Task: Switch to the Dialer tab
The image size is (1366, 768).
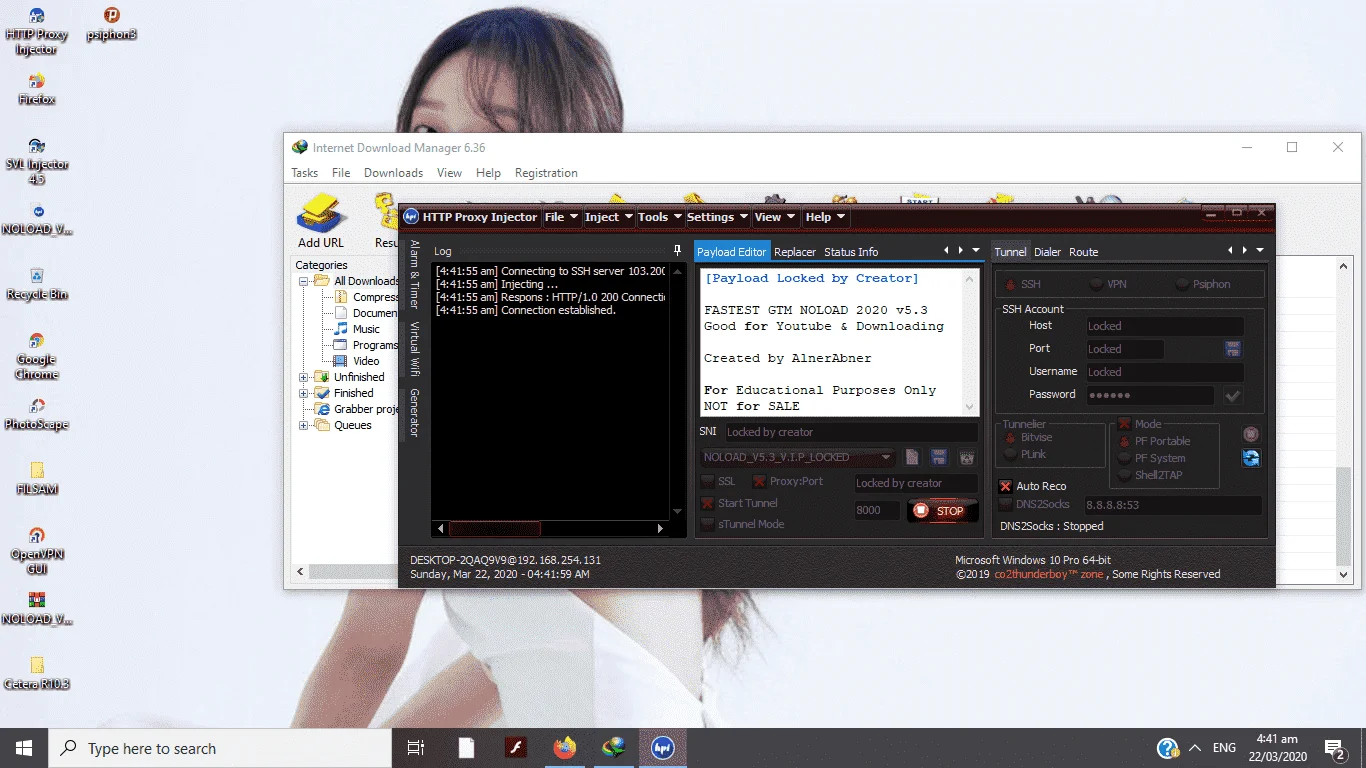Action: tap(1047, 252)
